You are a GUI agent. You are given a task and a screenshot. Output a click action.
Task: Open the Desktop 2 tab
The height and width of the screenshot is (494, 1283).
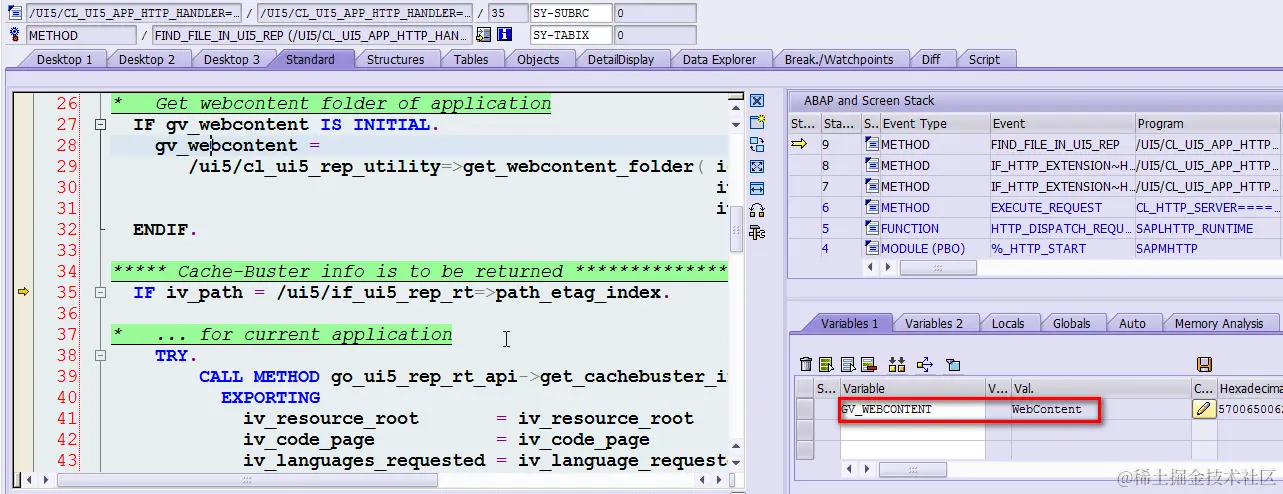[147, 59]
